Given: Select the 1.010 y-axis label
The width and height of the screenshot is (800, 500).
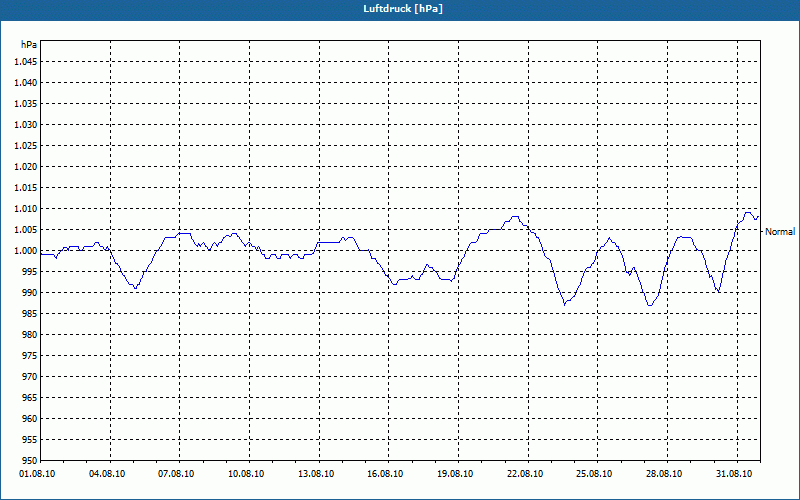Looking at the screenshot, I should [x=26, y=209].
